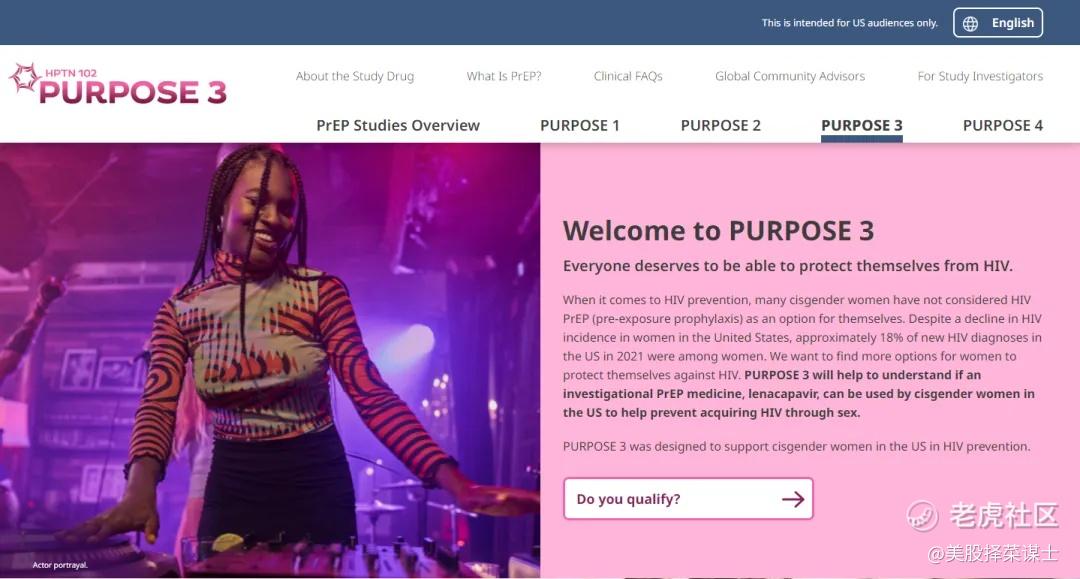Open Global Community Advisors link
1080x579 pixels.
click(x=790, y=76)
